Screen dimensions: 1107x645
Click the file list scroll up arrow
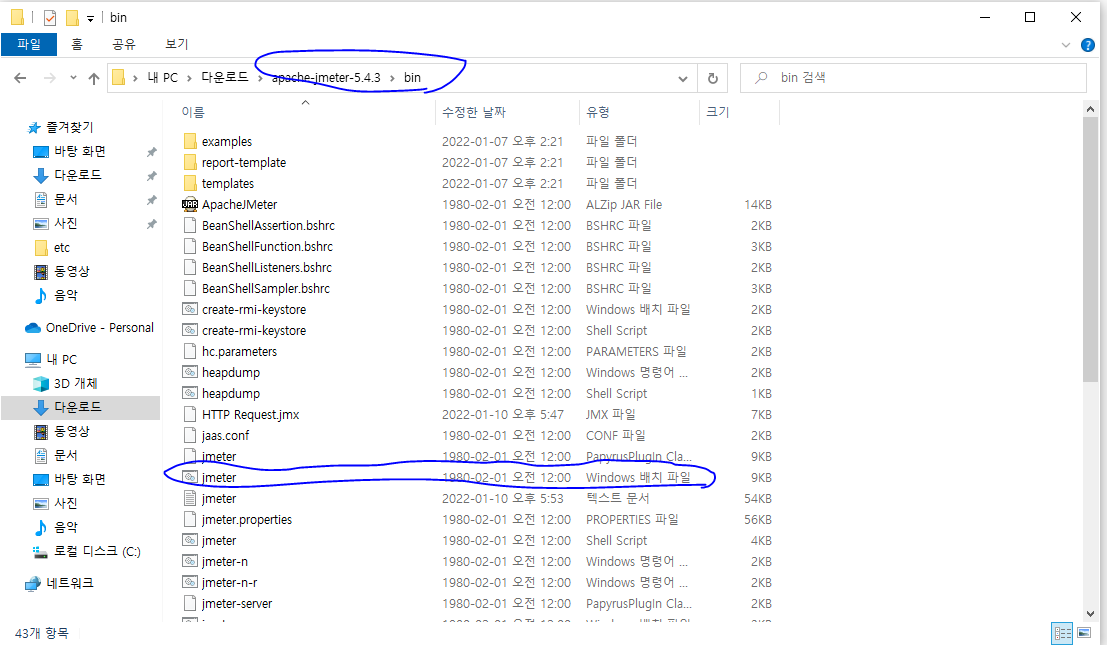[x=1090, y=109]
